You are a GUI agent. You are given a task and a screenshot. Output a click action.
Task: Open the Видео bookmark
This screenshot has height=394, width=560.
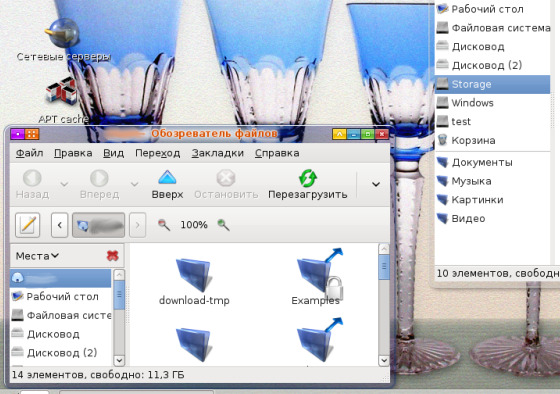pos(492,219)
